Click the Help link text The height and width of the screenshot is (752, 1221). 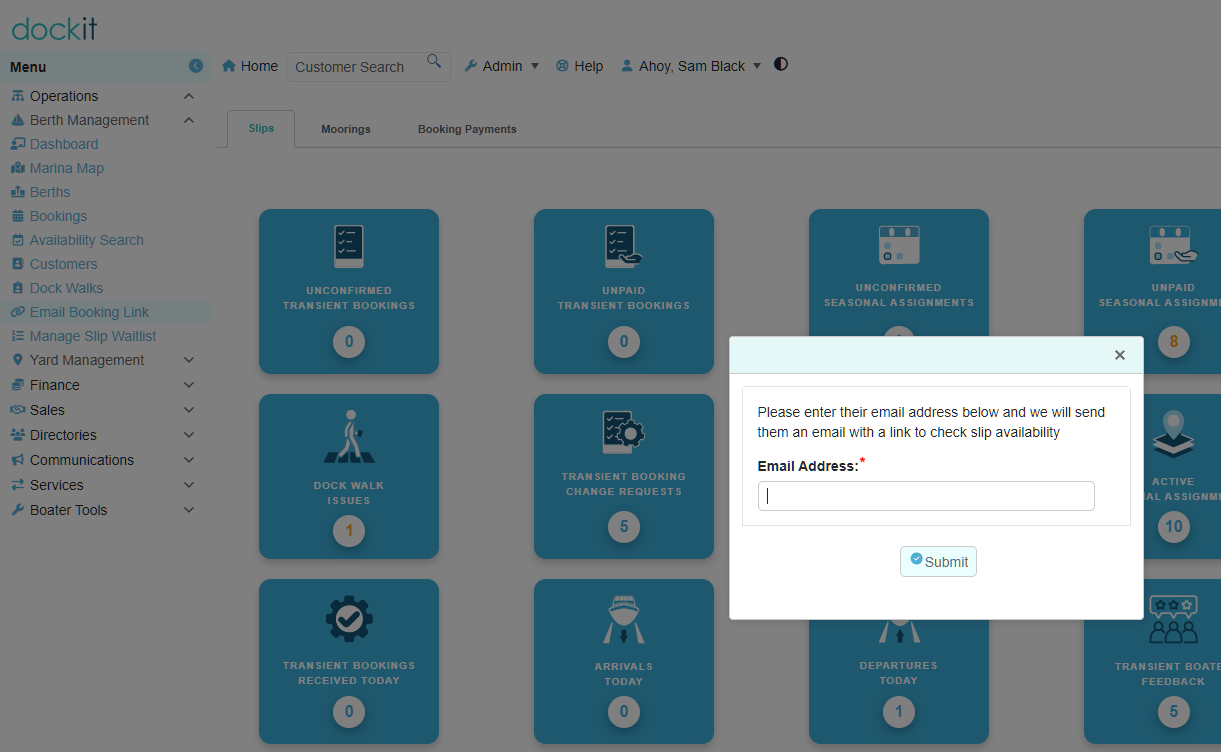[x=589, y=66]
